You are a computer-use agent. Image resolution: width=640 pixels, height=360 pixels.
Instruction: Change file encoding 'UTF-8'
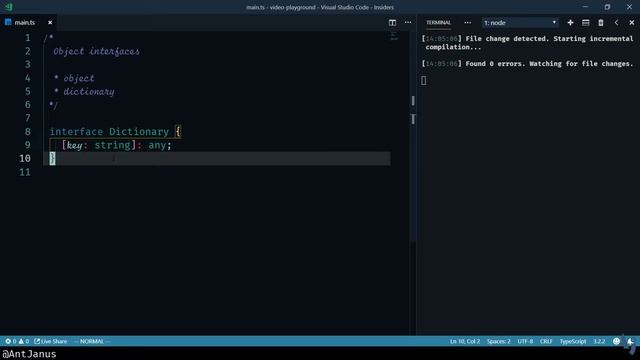click(x=525, y=341)
